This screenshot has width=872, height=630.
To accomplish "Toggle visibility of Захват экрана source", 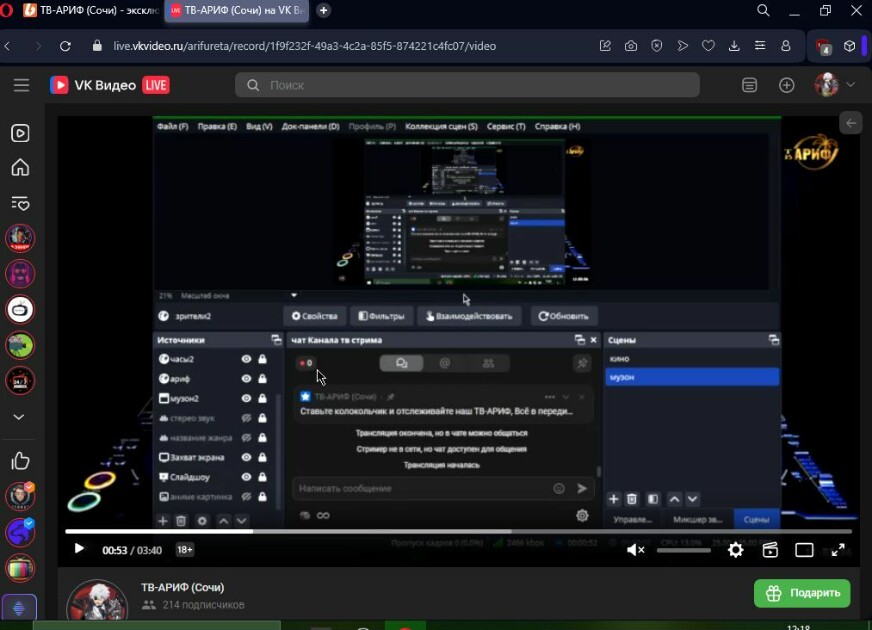I will (x=246, y=457).
